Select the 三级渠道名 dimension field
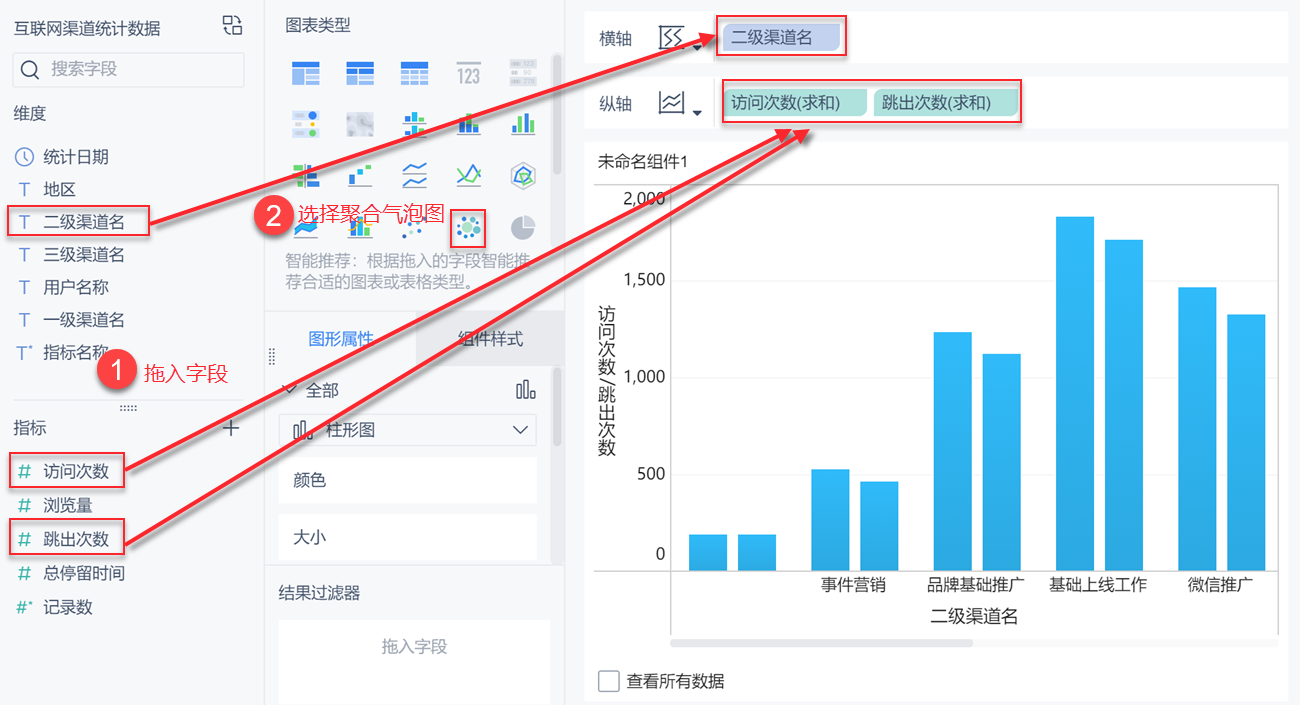1300x705 pixels. [84, 255]
